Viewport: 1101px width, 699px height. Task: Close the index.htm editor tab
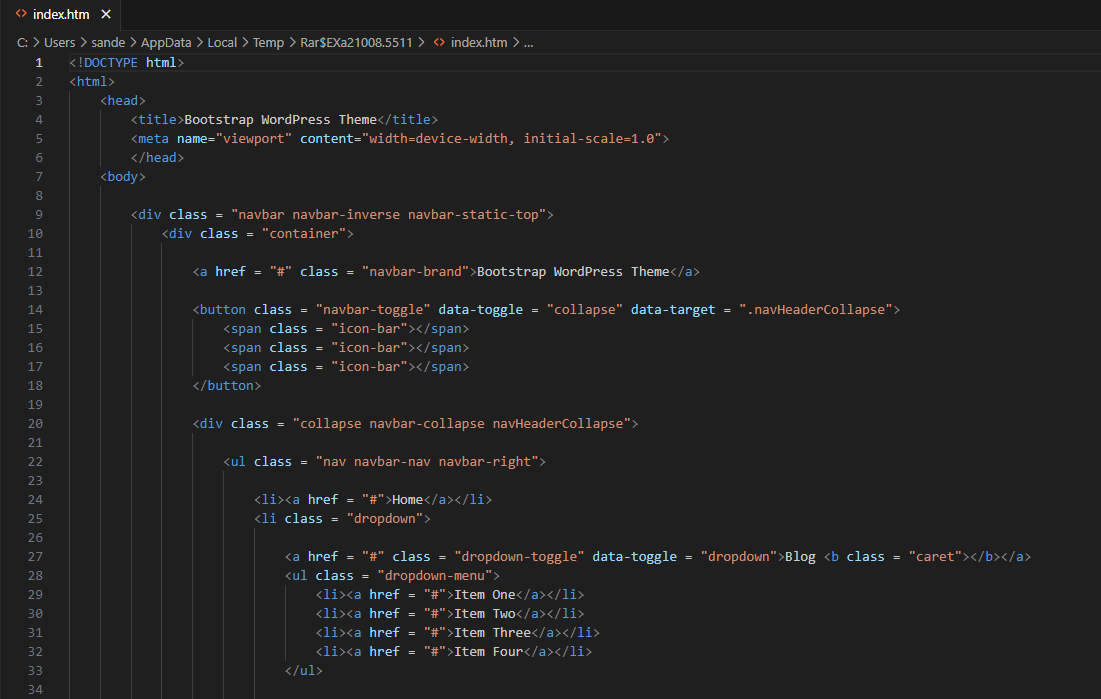point(106,14)
